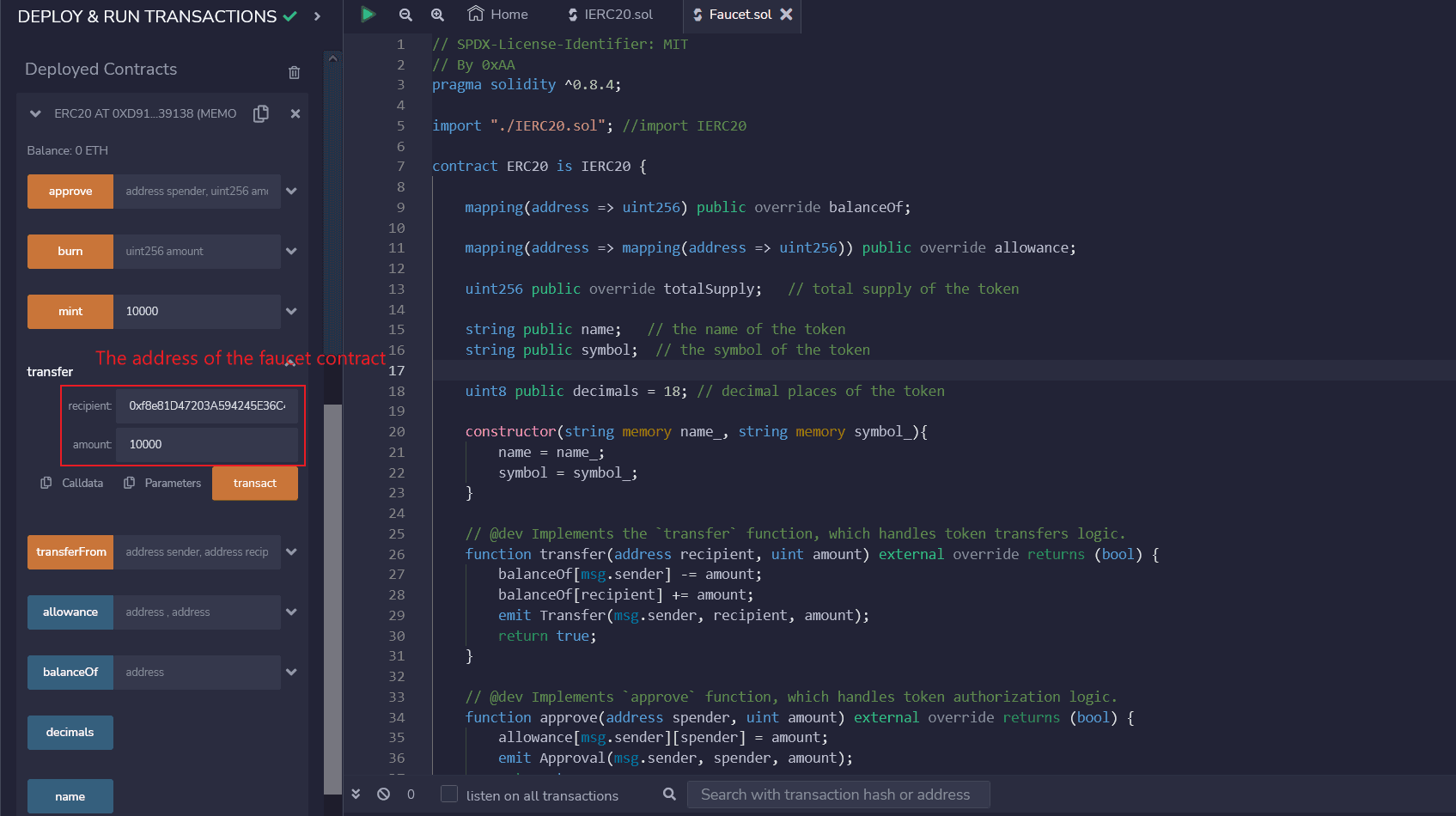Click the transferFrom parameters field
The height and width of the screenshot is (816, 1456).
click(x=197, y=552)
